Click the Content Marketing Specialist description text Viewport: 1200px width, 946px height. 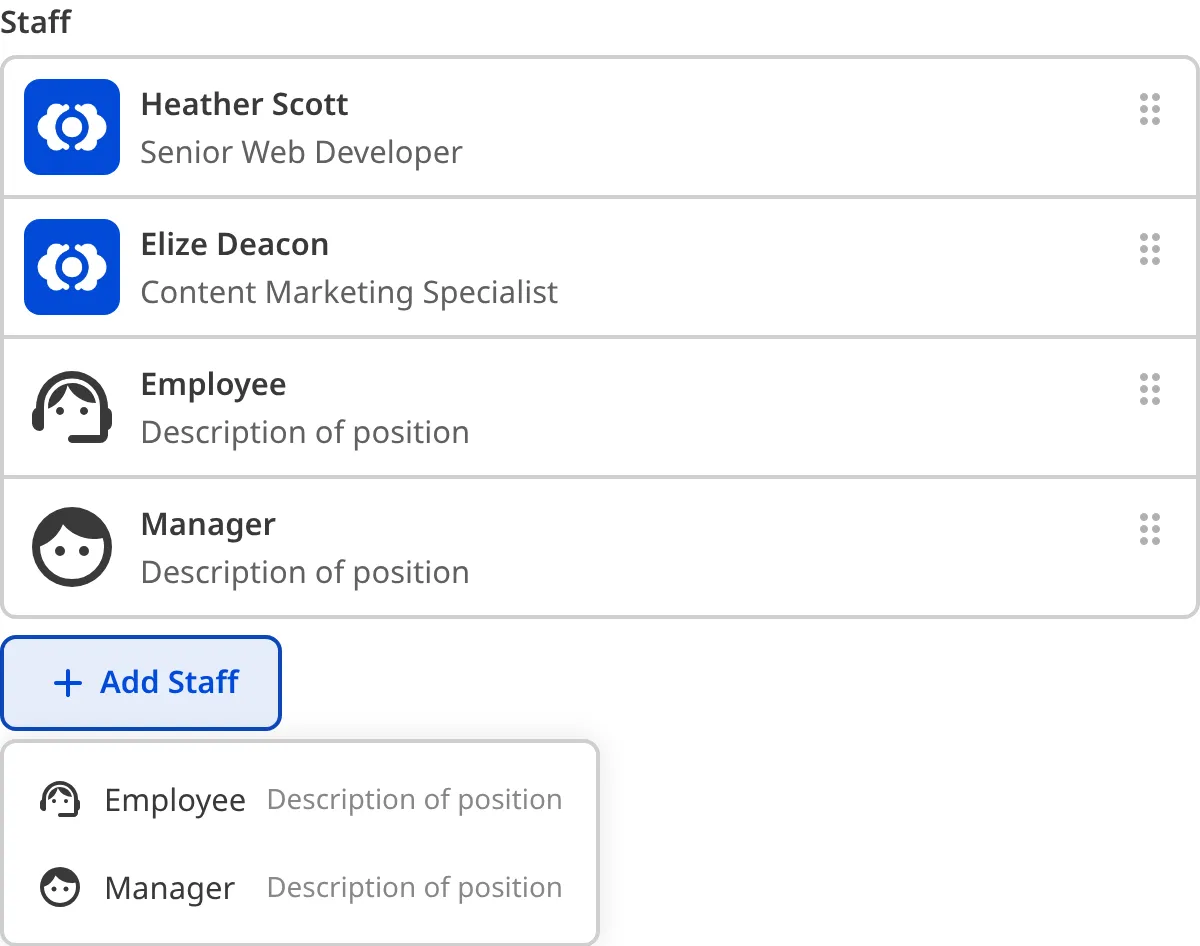350,292
